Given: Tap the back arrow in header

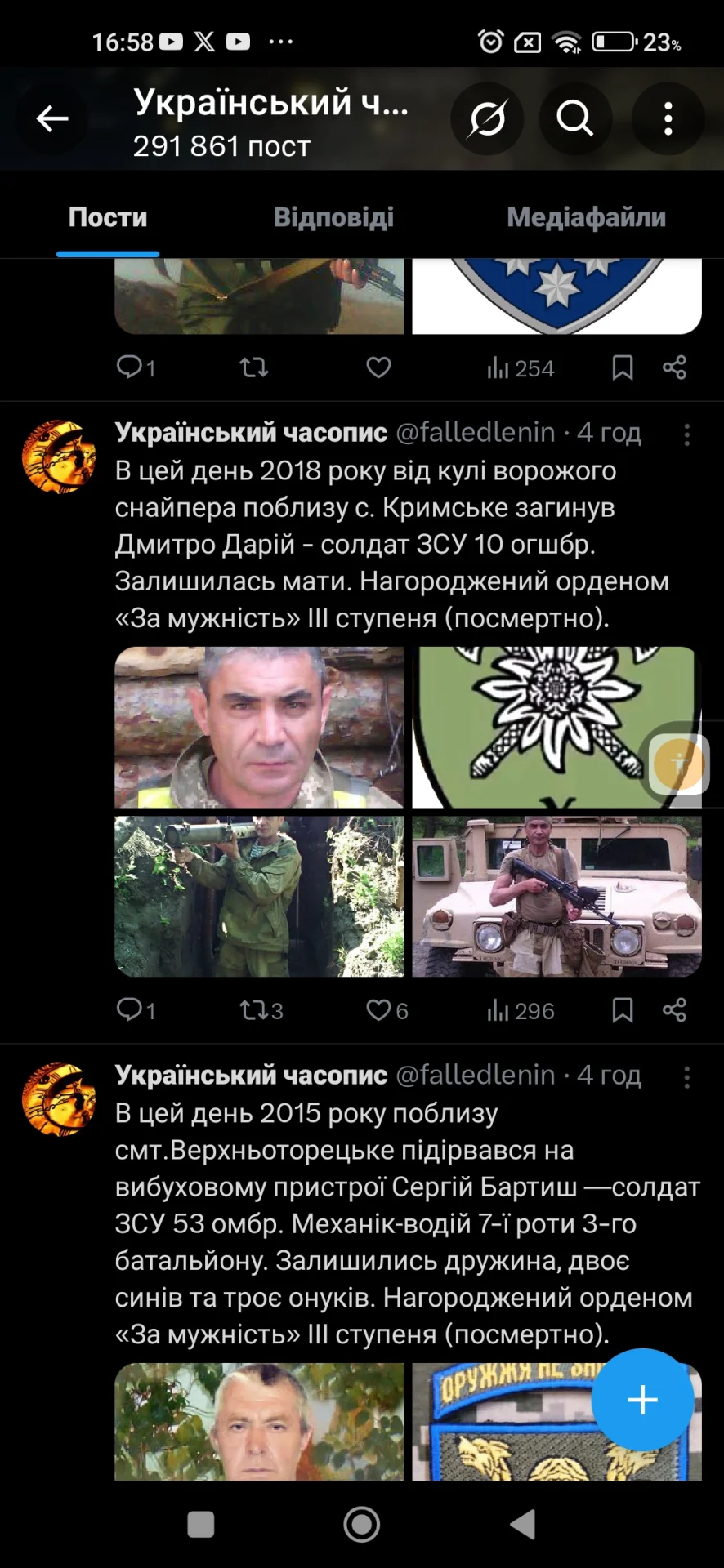Looking at the screenshot, I should pos(52,119).
